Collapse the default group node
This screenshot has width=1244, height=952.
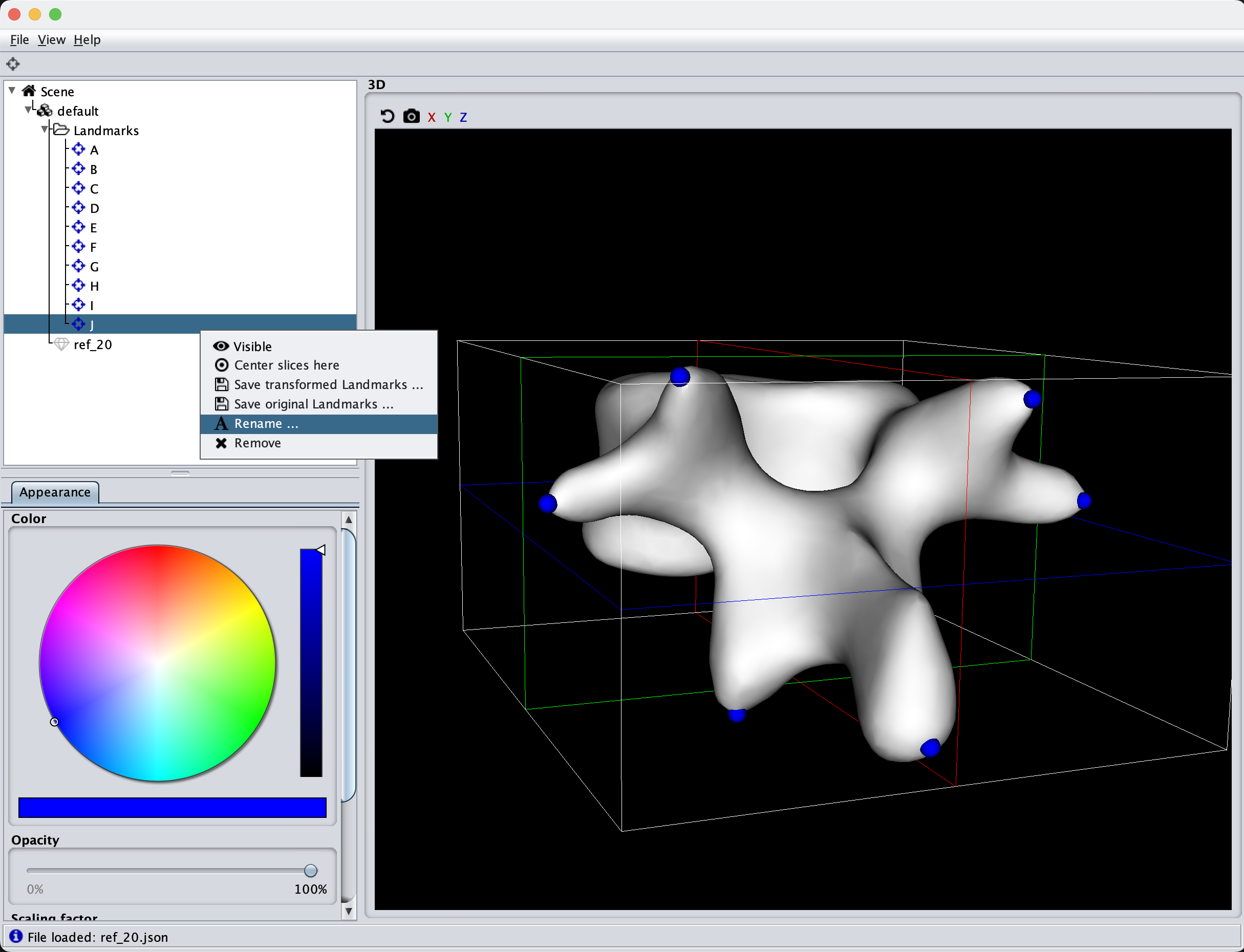28,110
